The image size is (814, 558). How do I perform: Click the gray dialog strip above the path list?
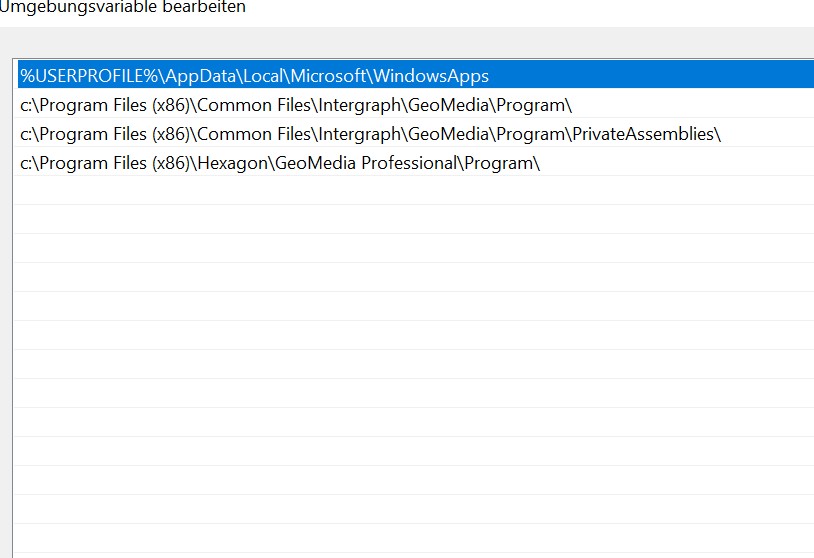point(400,43)
